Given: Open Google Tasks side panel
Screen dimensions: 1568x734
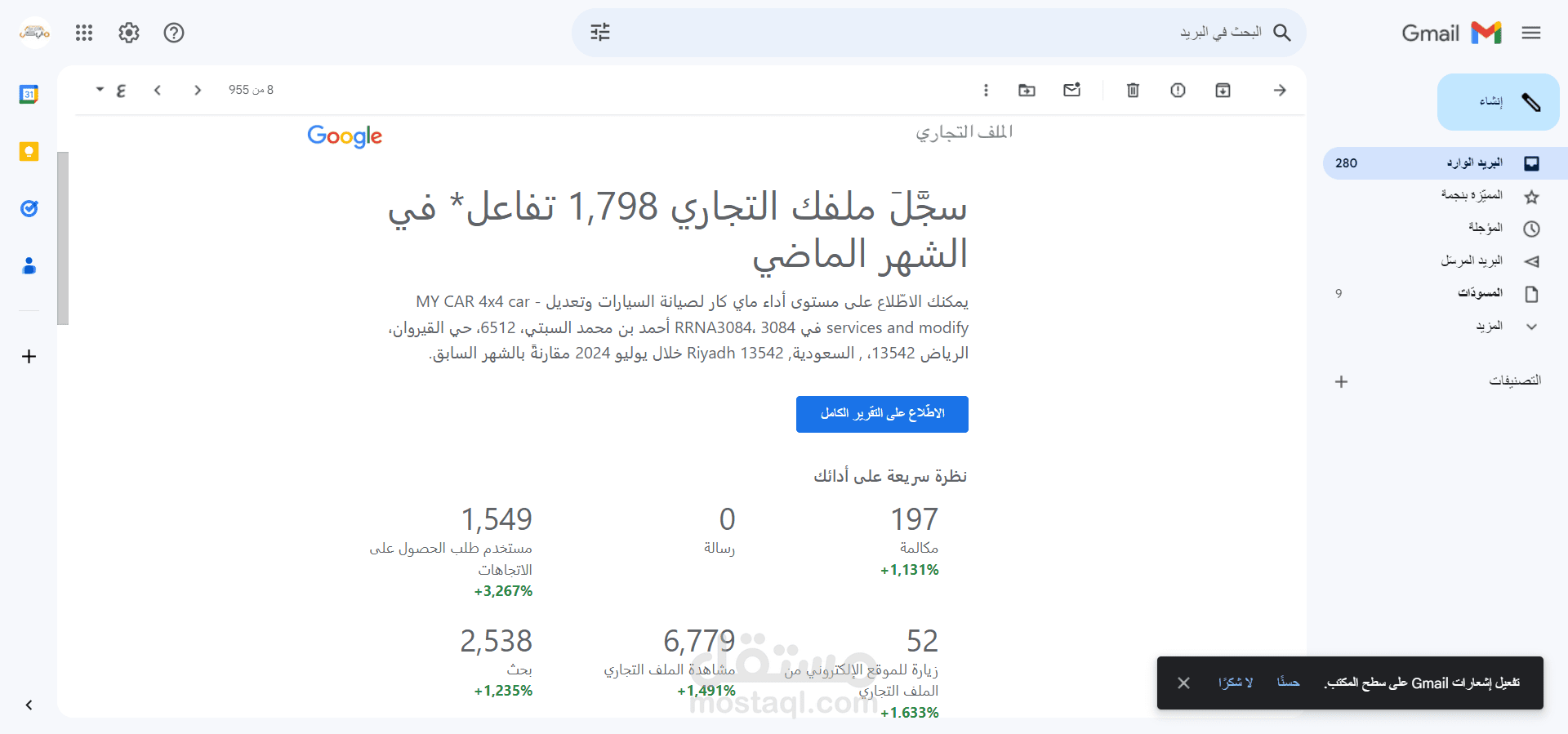Looking at the screenshot, I should [x=29, y=209].
